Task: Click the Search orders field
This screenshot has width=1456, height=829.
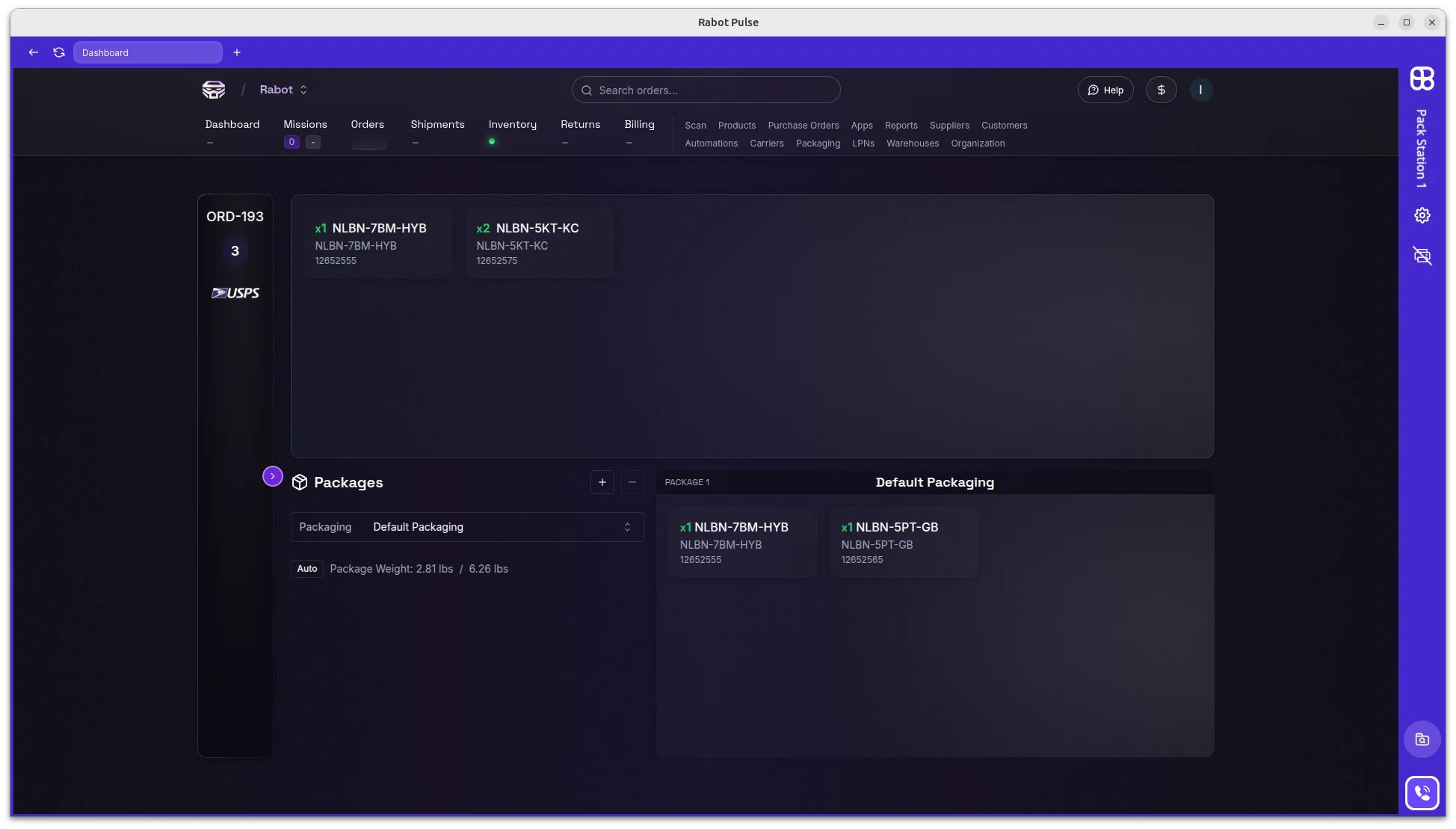Action: point(705,90)
